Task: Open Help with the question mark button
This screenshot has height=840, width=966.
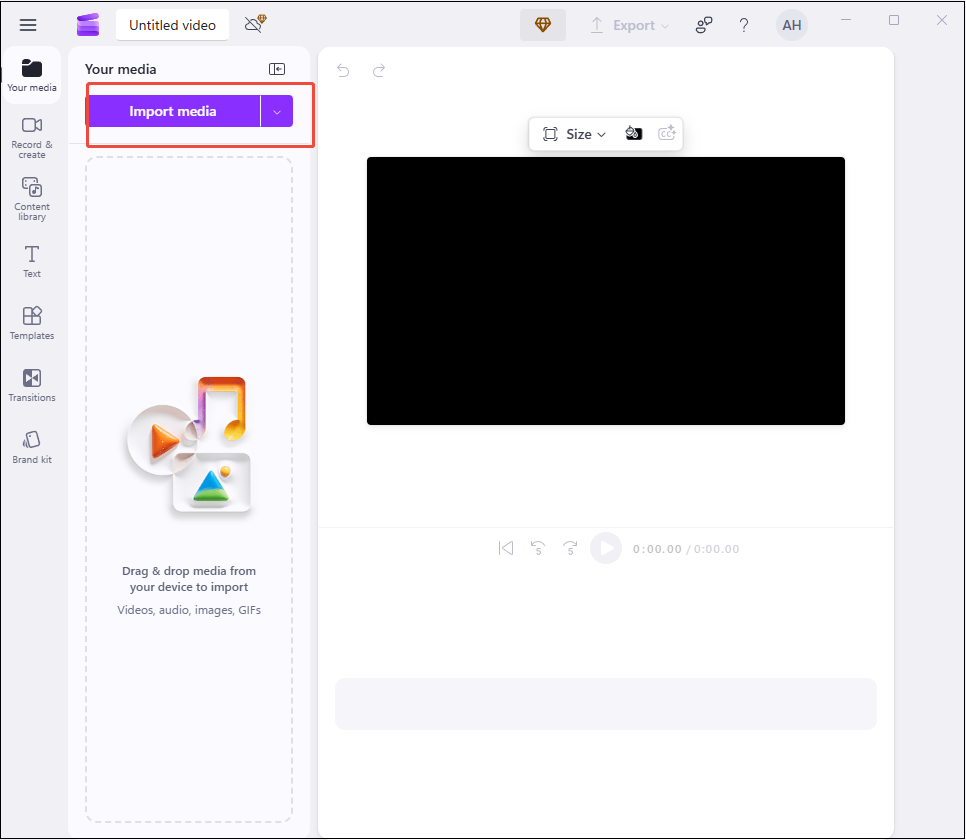Action: point(744,24)
